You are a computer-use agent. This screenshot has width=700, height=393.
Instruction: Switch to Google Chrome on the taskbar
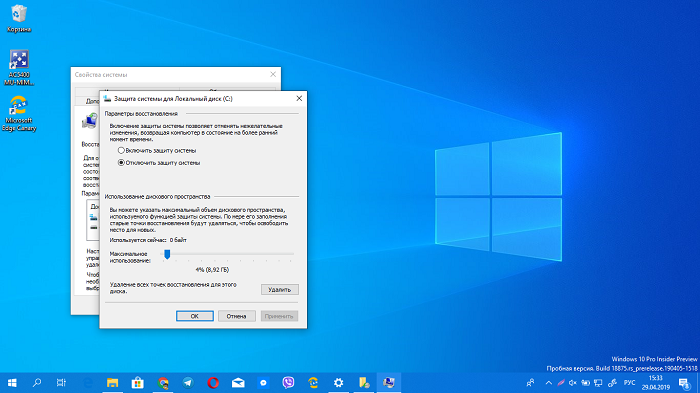pos(163,383)
